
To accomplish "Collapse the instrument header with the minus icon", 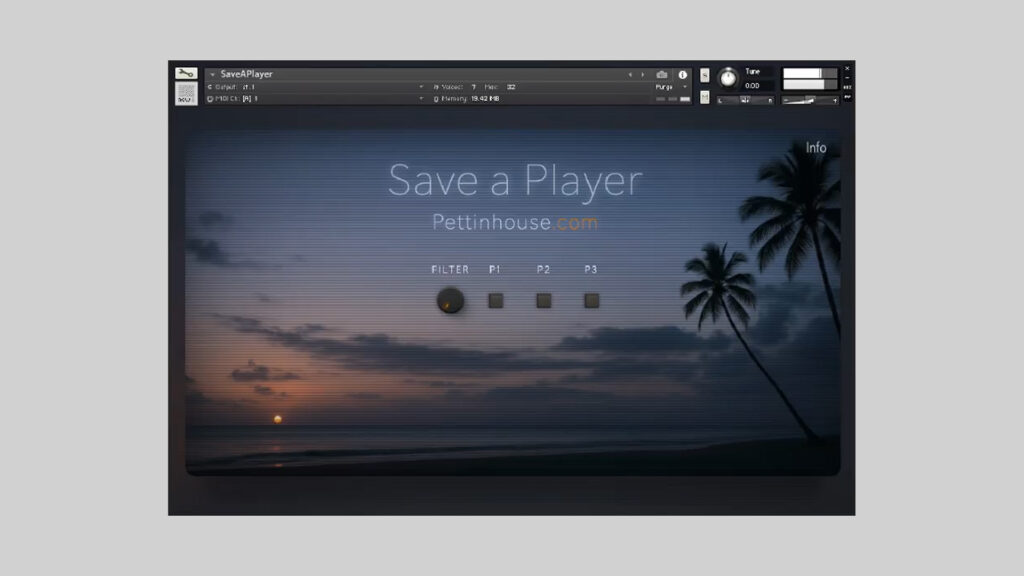I will click(847, 77).
